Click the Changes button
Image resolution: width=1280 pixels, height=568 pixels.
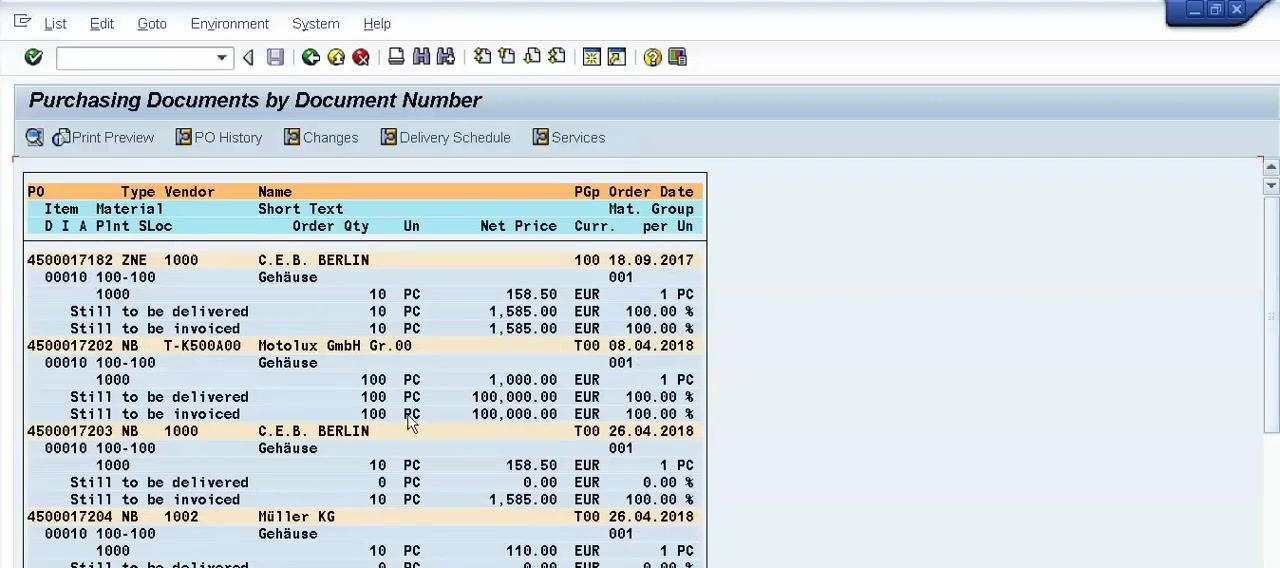pyautogui.click(x=321, y=137)
